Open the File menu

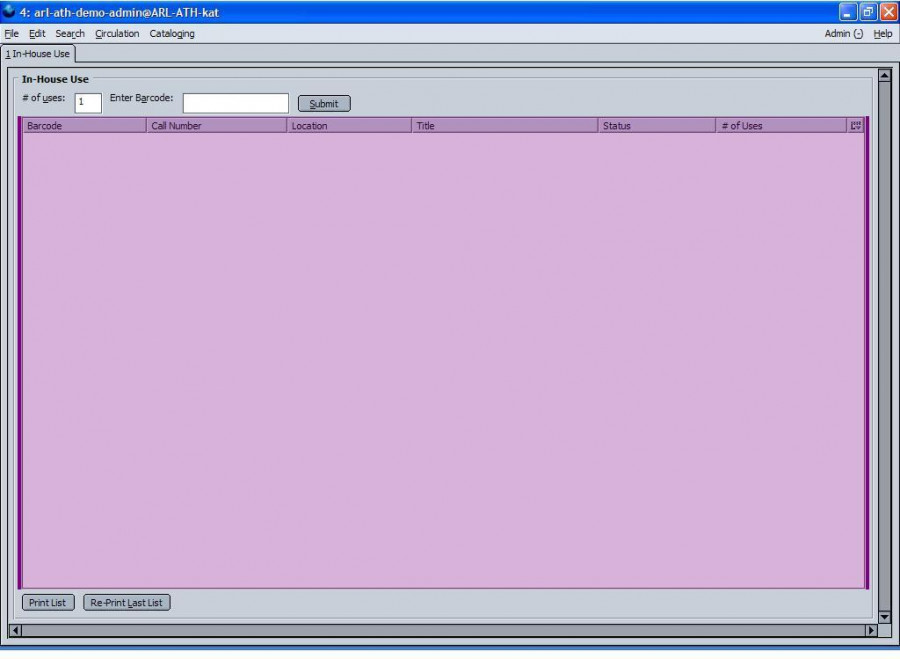[x=12, y=34]
